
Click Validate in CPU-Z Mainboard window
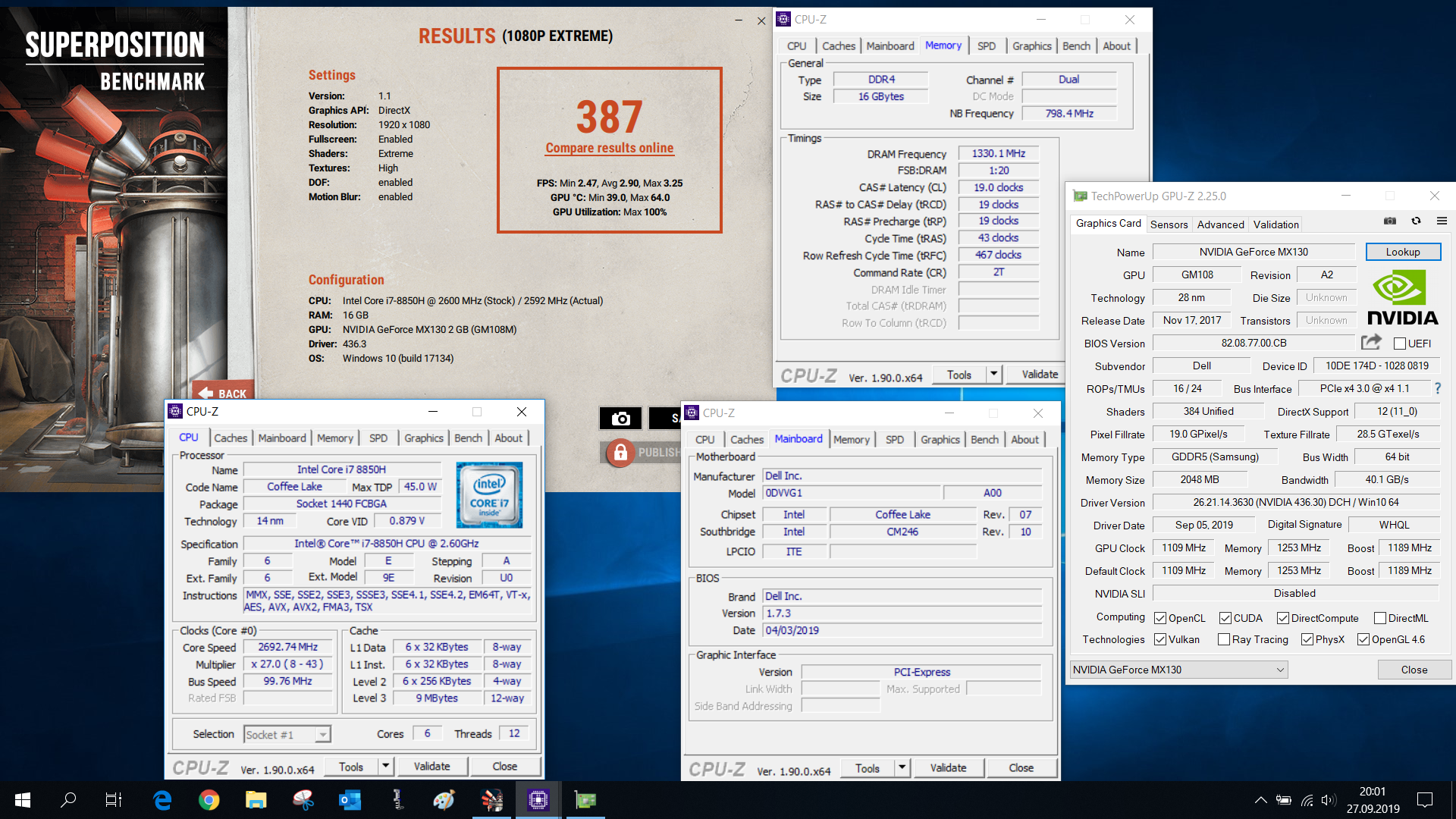[948, 767]
